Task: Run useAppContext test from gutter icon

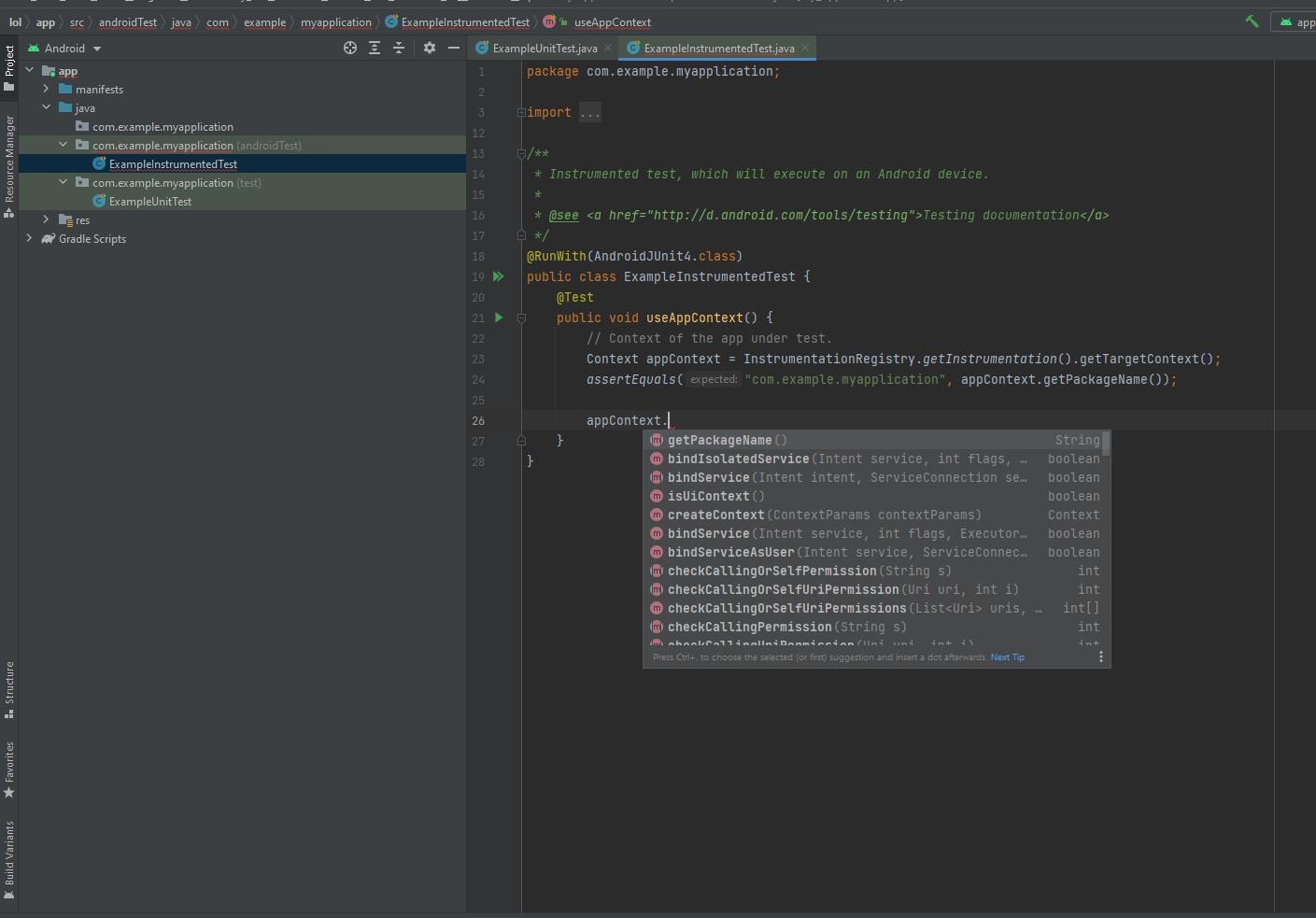Action: click(x=499, y=318)
